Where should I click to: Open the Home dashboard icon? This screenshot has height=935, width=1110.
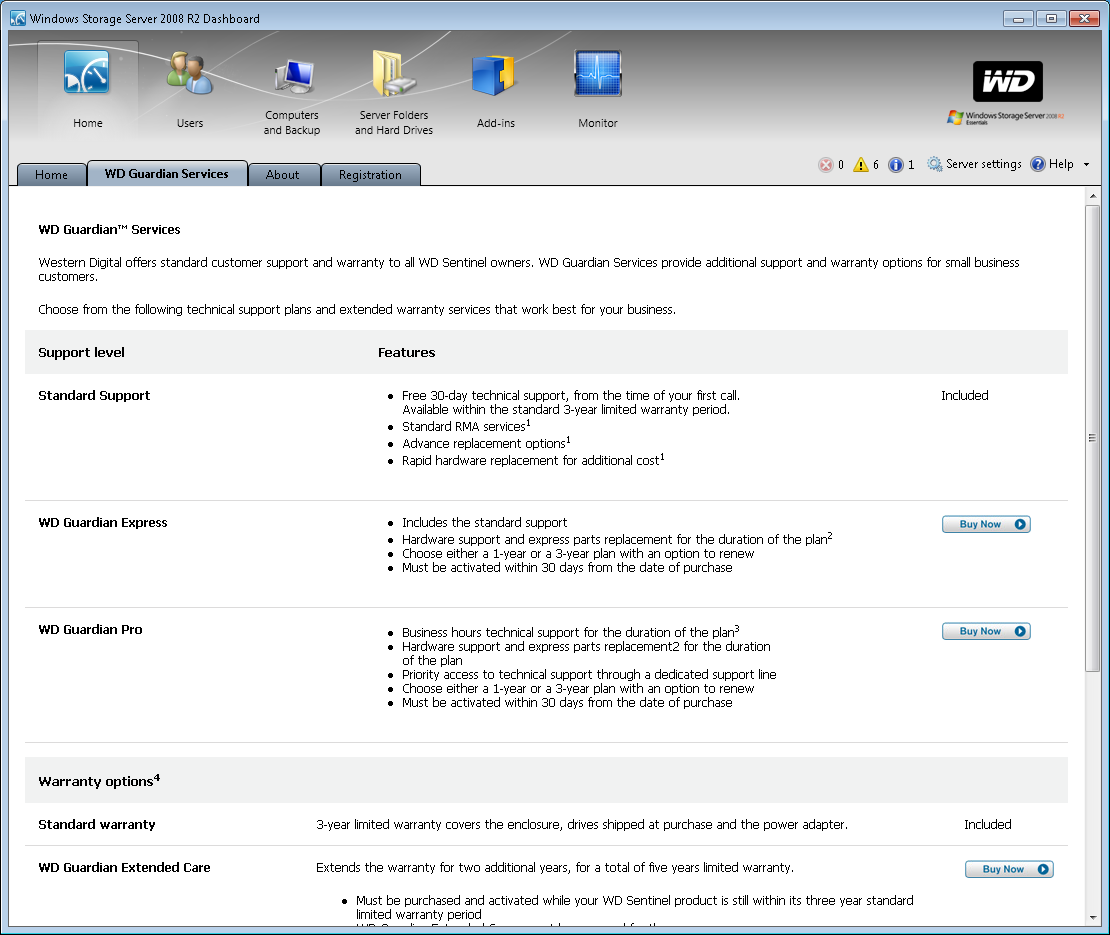[x=87, y=73]
